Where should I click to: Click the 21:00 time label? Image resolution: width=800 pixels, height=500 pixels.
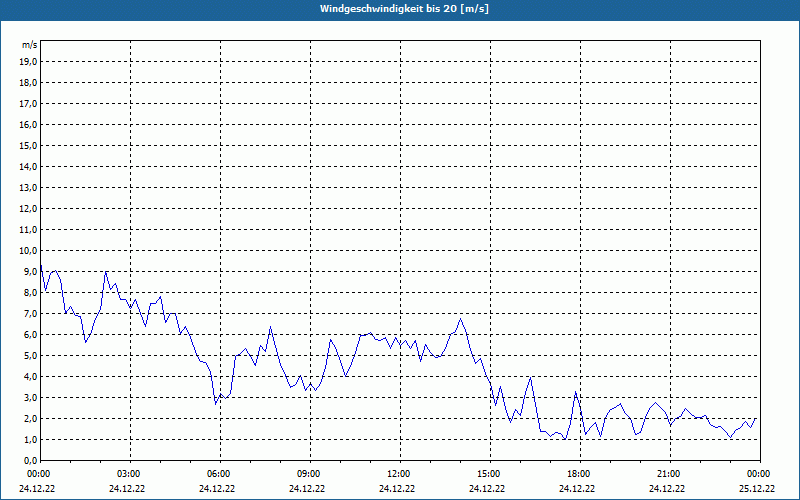pyautogui.click(x=668, y=474)
